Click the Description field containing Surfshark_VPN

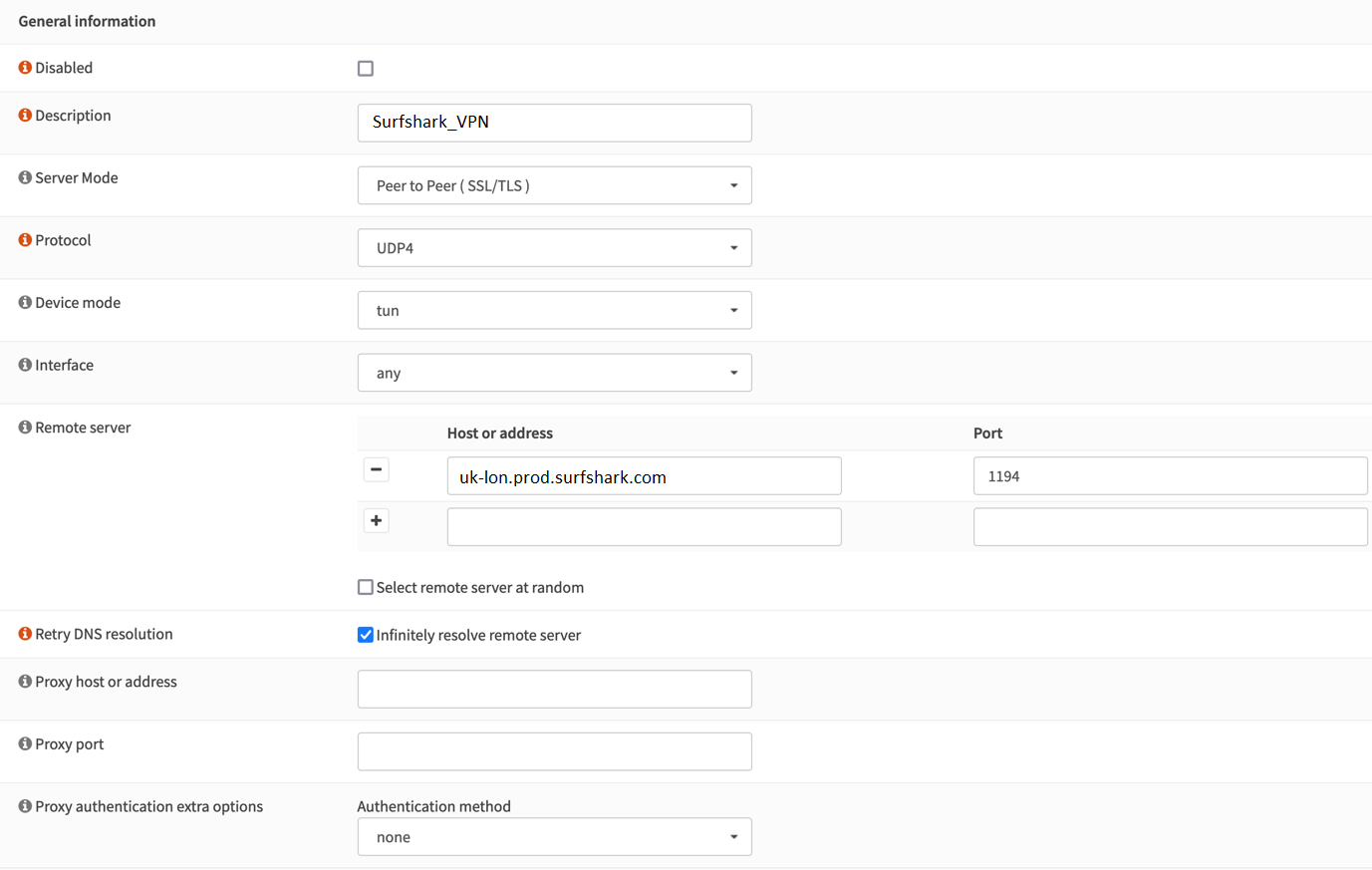coord(554,123)
